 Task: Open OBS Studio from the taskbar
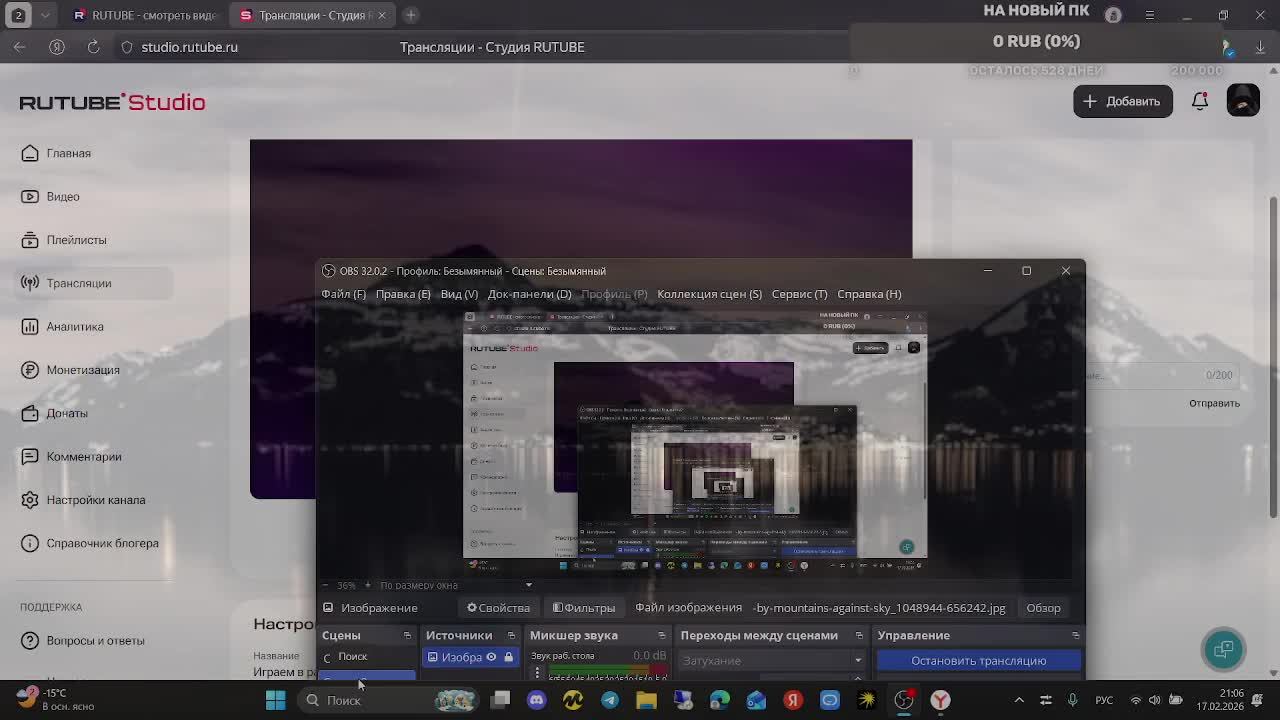click(904, 700)
